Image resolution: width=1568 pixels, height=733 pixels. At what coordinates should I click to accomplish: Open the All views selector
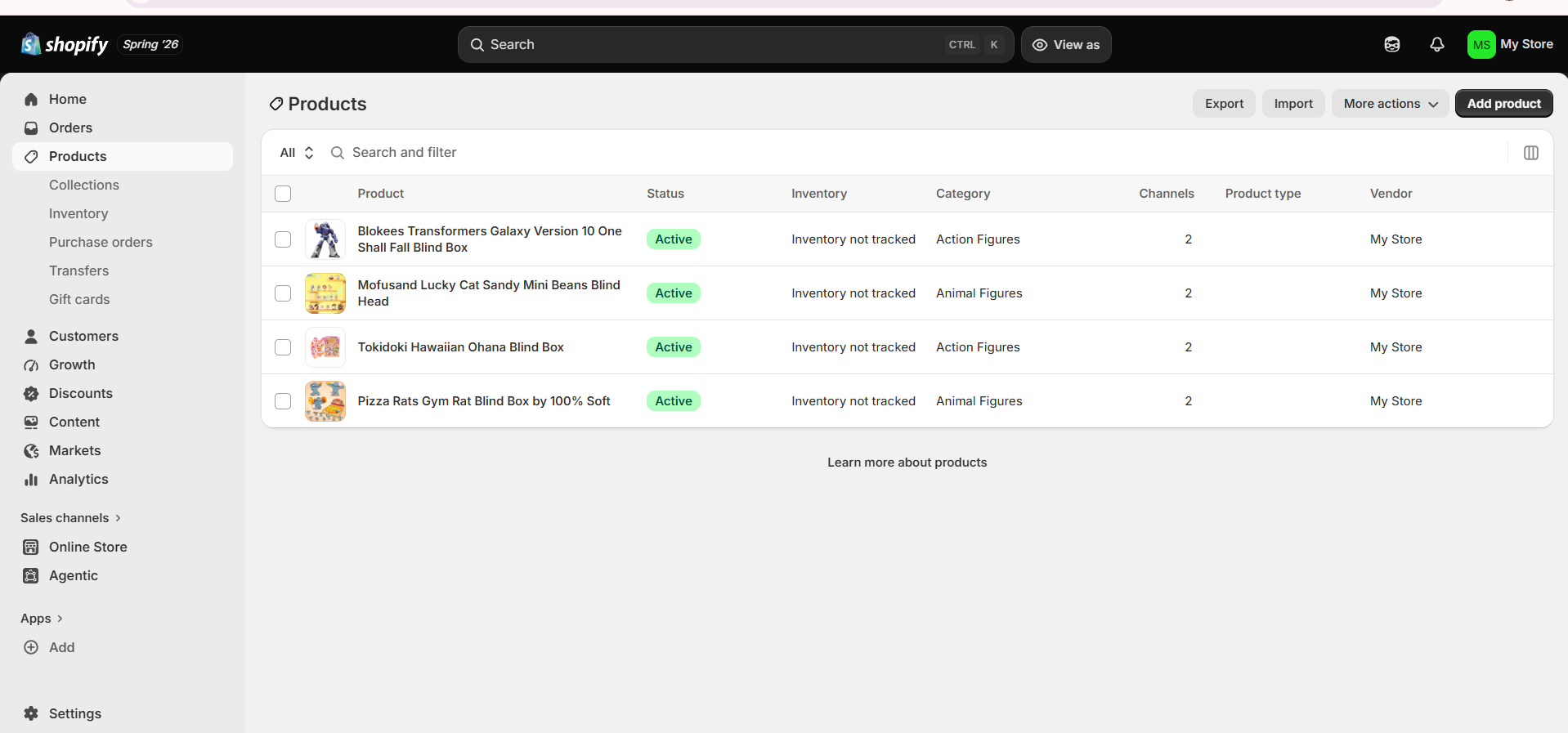pyautogui.click(x=297, y=153)
